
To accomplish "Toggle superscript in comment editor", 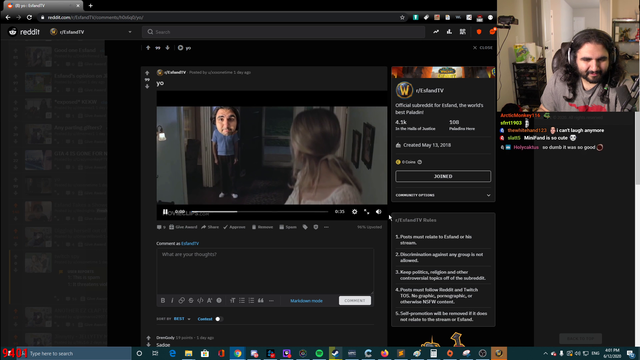I will pyautogui.click(x=210, y=300).
